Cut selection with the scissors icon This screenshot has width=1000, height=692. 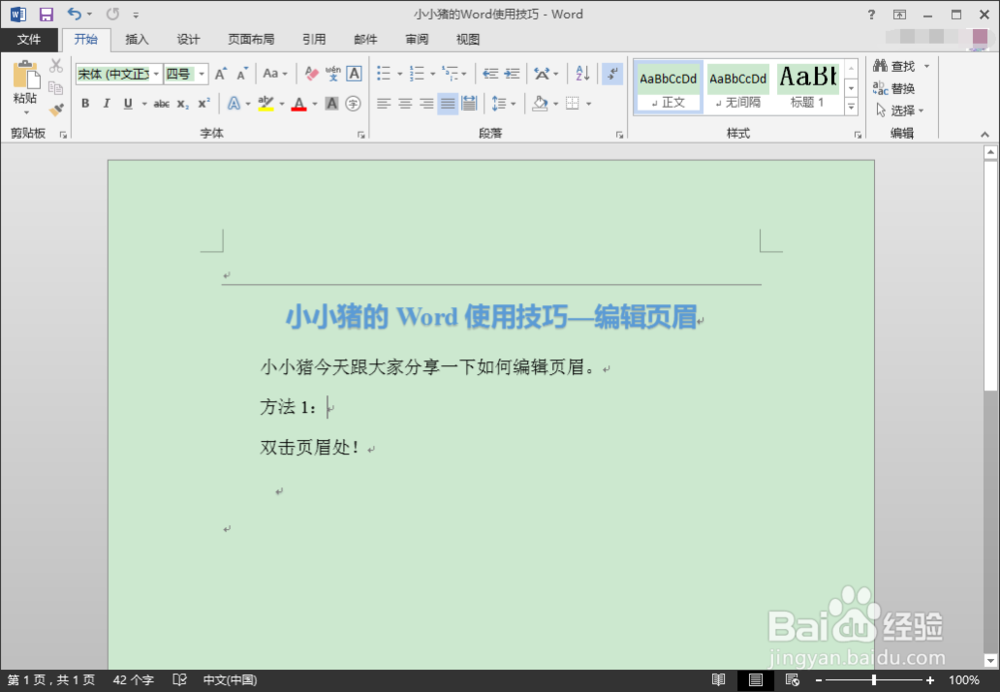56,65
